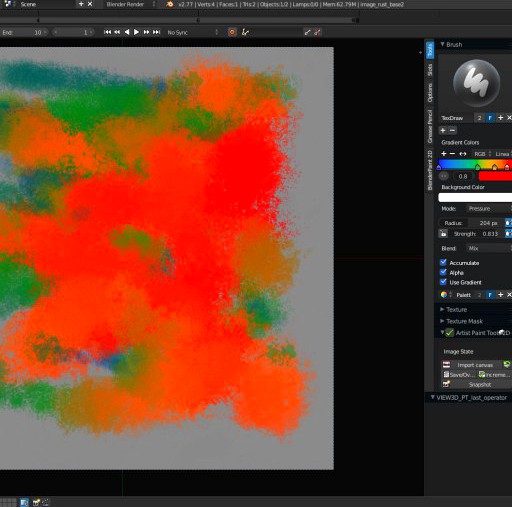The height and width of the screenshot is (507, 512).
Task: Toggle the Artist Paint Tool checkmark
Action: (x=450, y=333)
